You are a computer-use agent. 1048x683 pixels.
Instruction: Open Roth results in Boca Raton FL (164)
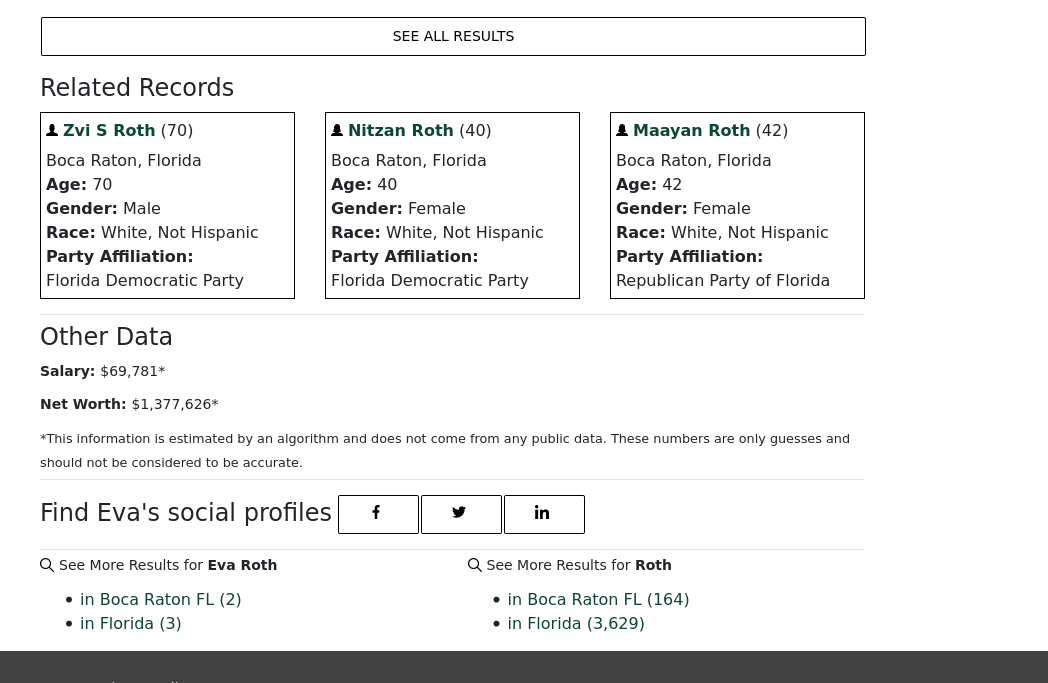(x=598, y=599)
